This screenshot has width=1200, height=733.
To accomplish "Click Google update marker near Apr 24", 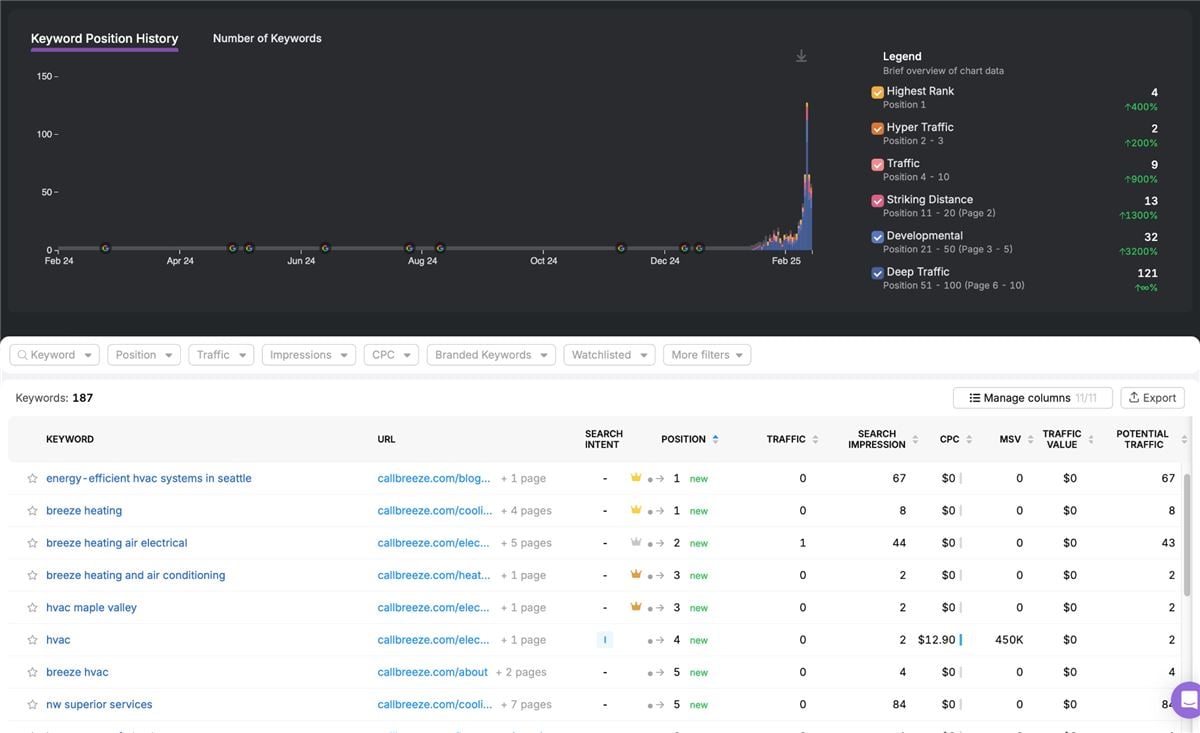I will (232, 248).
